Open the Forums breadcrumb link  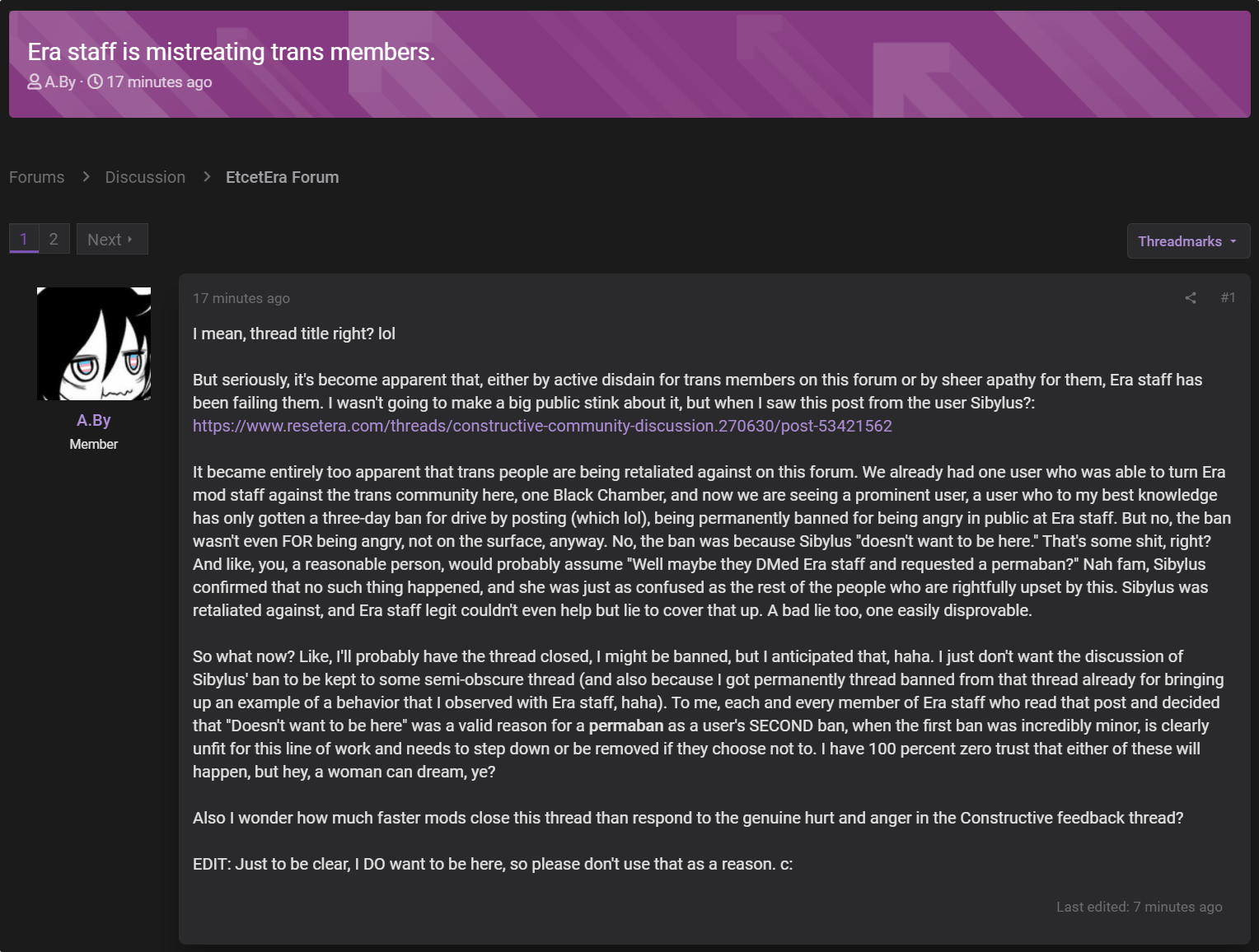[x=37, y=177]
